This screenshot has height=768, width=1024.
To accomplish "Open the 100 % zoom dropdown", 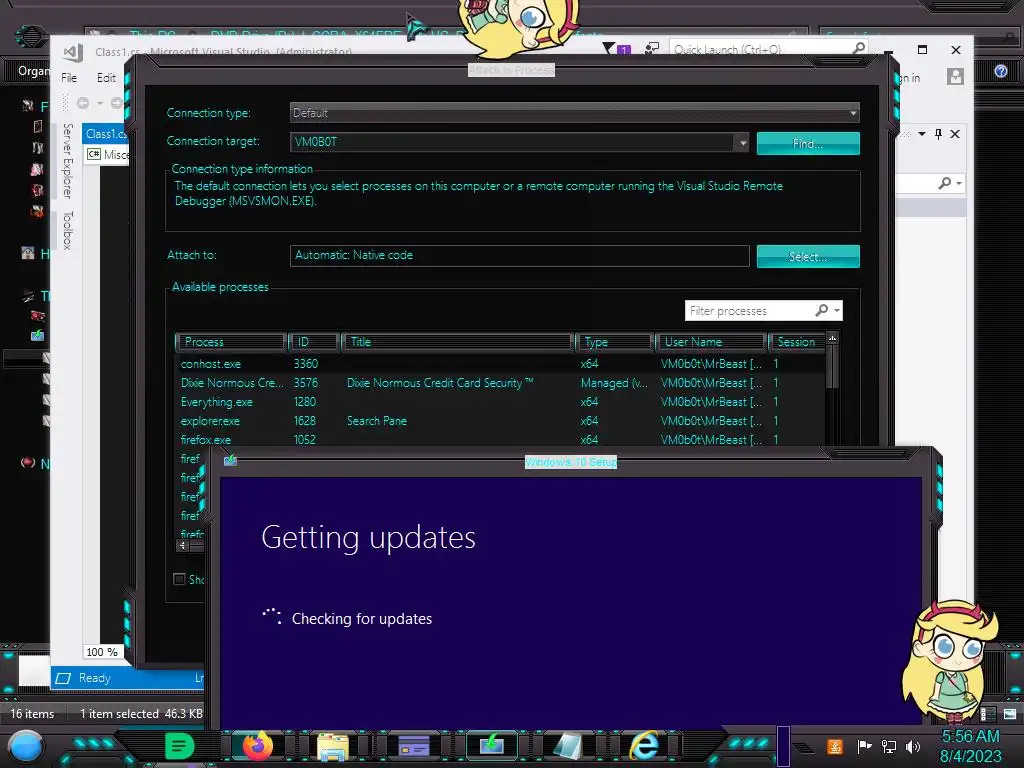I will tap(102, 652).
